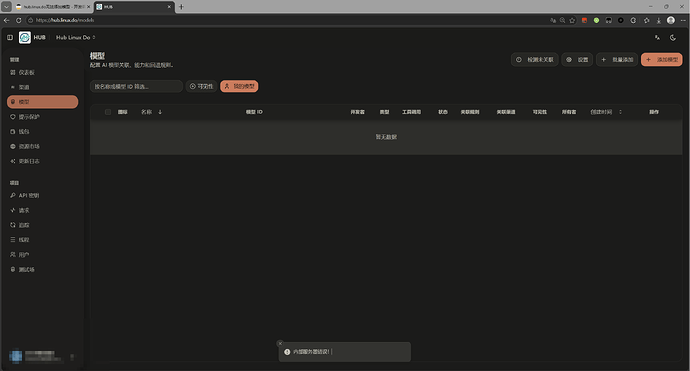The height and width of the screenshot is (371, 690).
Task: Open the blurred user profile at sidebar bottom
Action: tap(42, 356)
